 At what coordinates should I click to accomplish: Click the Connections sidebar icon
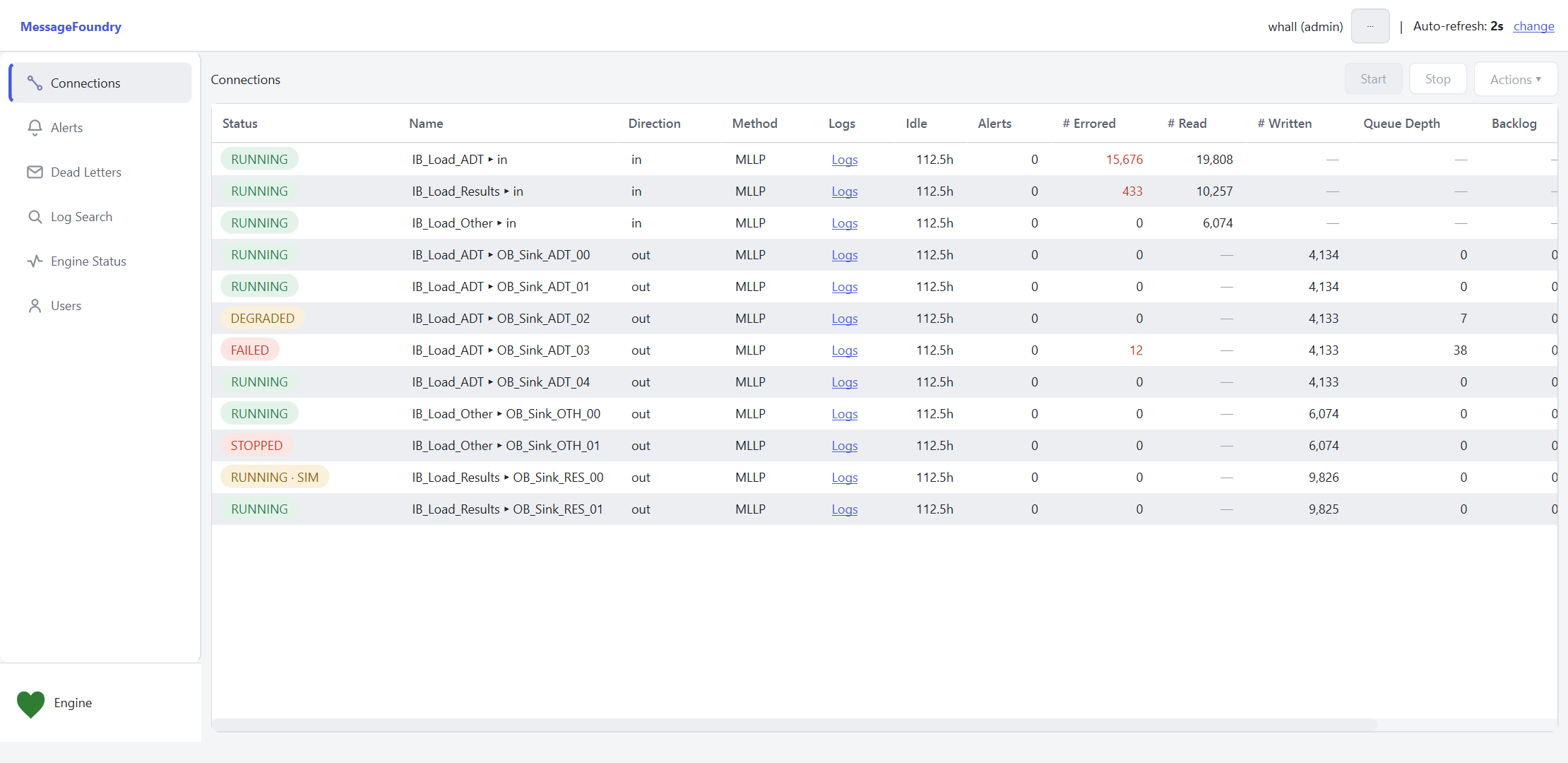pos(35,83)
